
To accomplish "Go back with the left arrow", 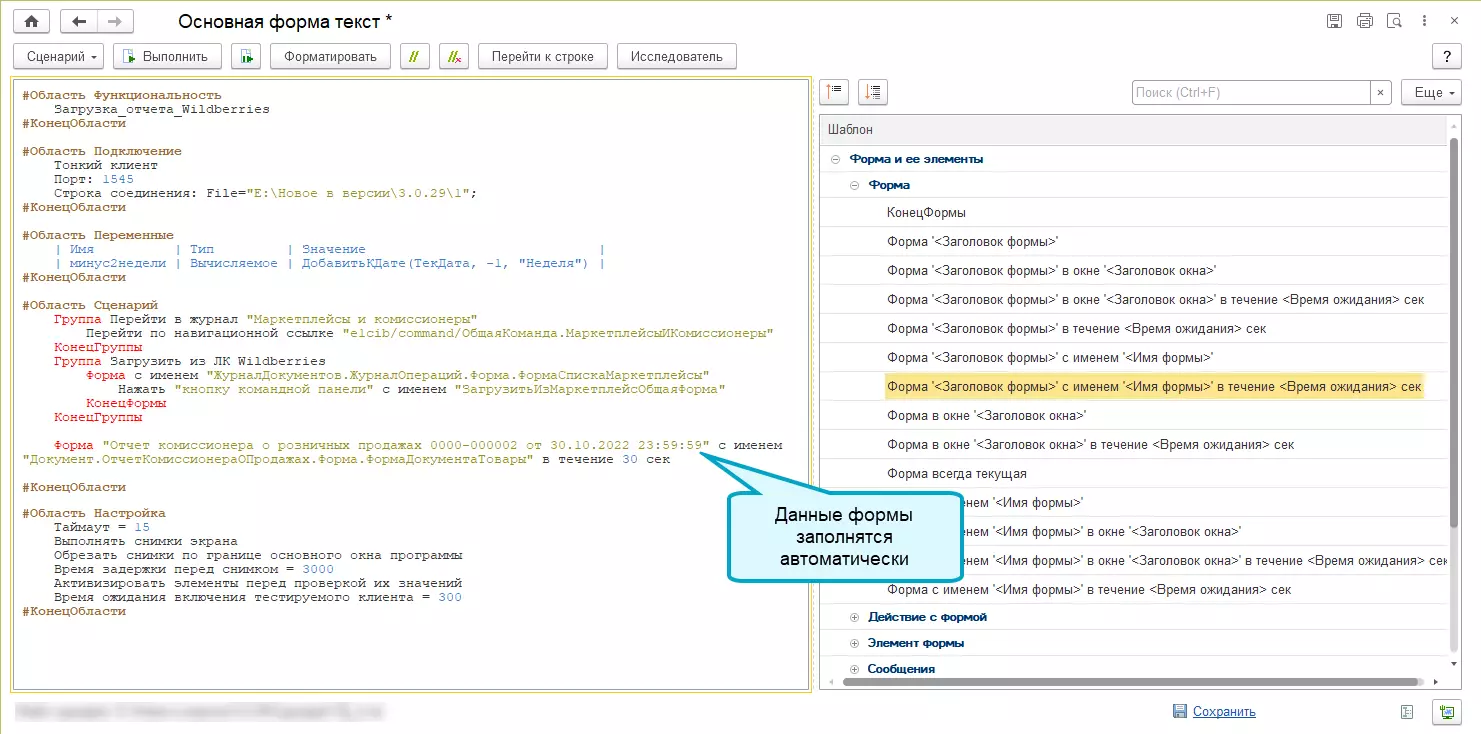I will [x=79, y=21].
